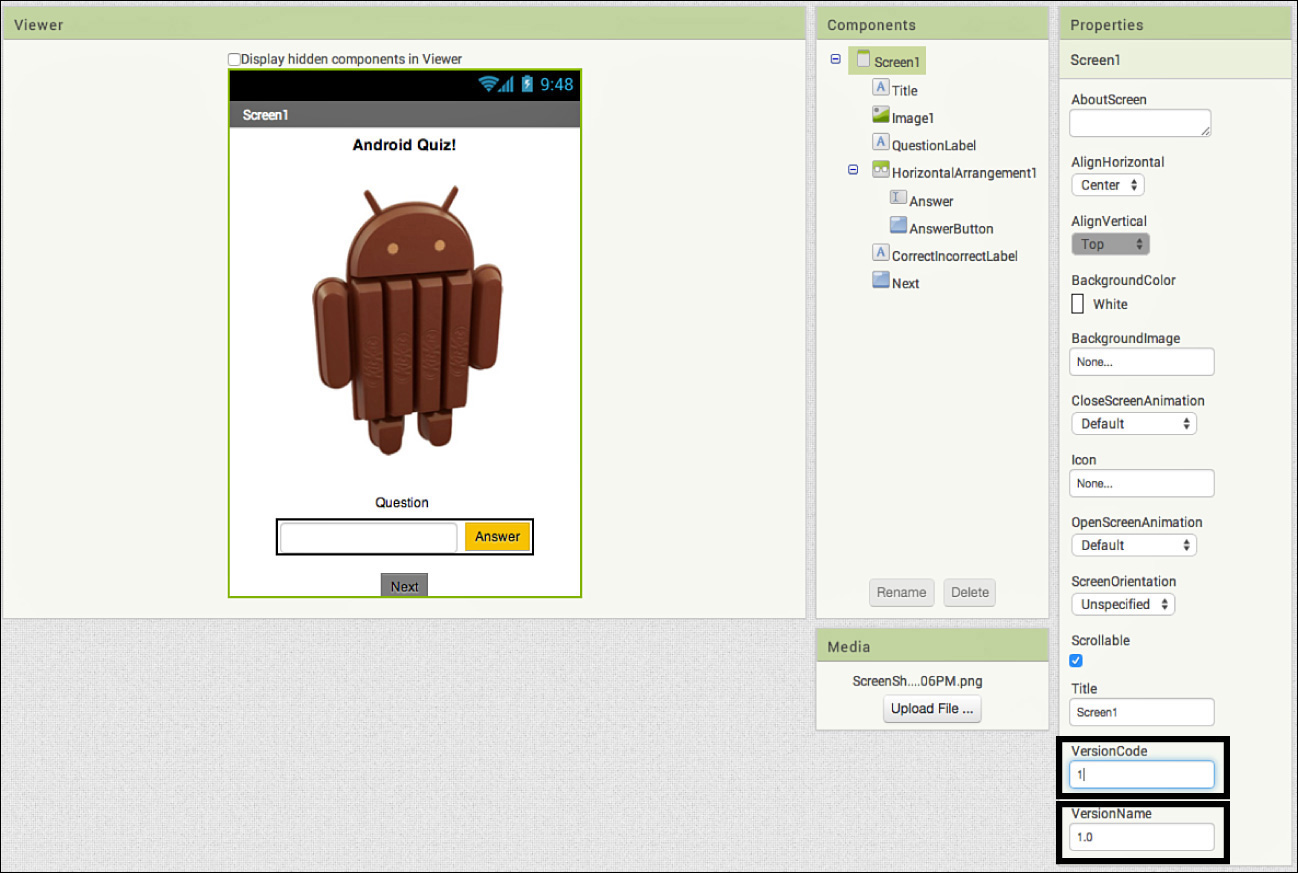Click the Rename button
This screenshot has height=873, width=1298.
pyautogui.click(x=901, y=592)
